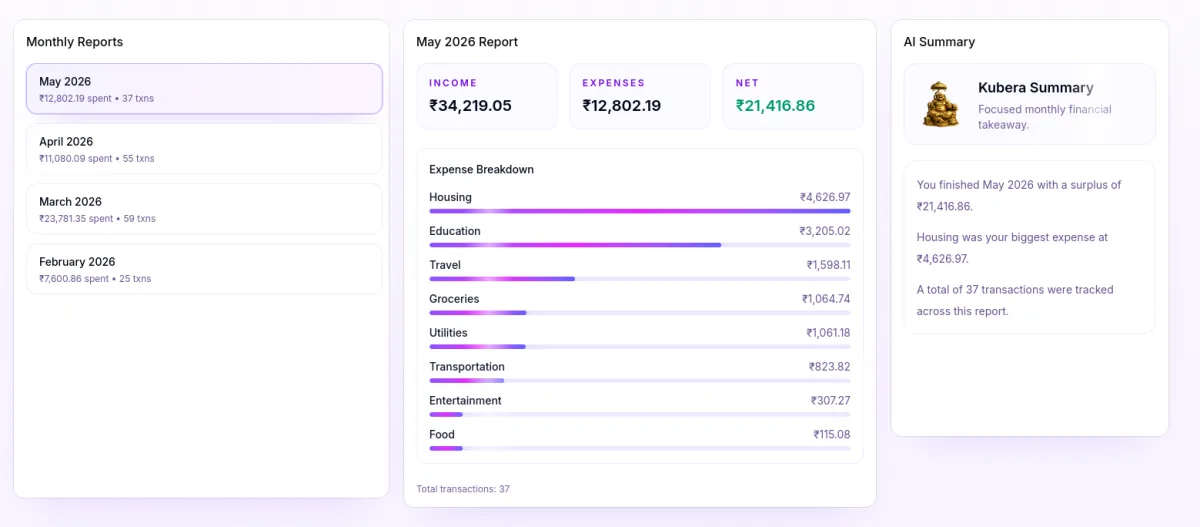Viewport: 1200px width, 527px height.
Task: Click the Monthly Reports panel heading
Action: (x=75, y=42)
